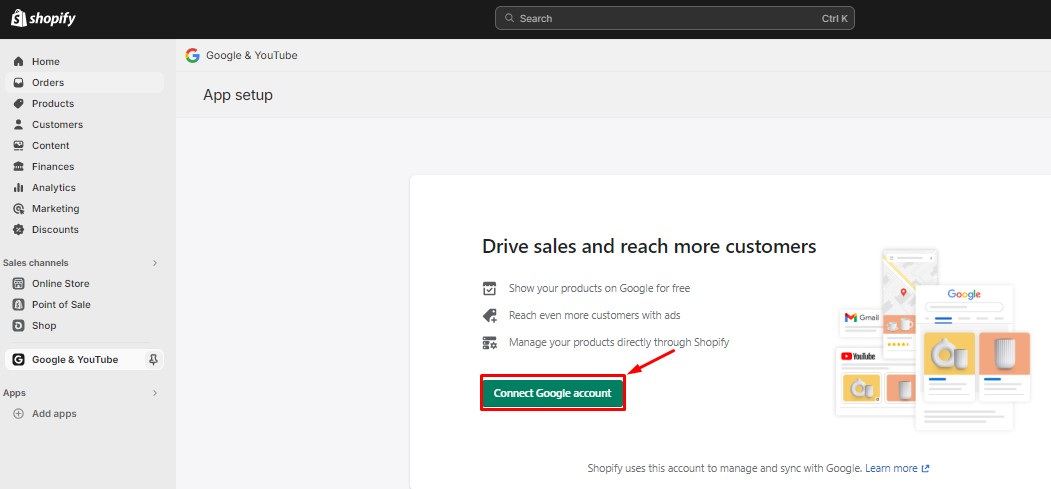Go to Orders in the sidebar
Screen dimensions: 1051x489
point(84,82)
